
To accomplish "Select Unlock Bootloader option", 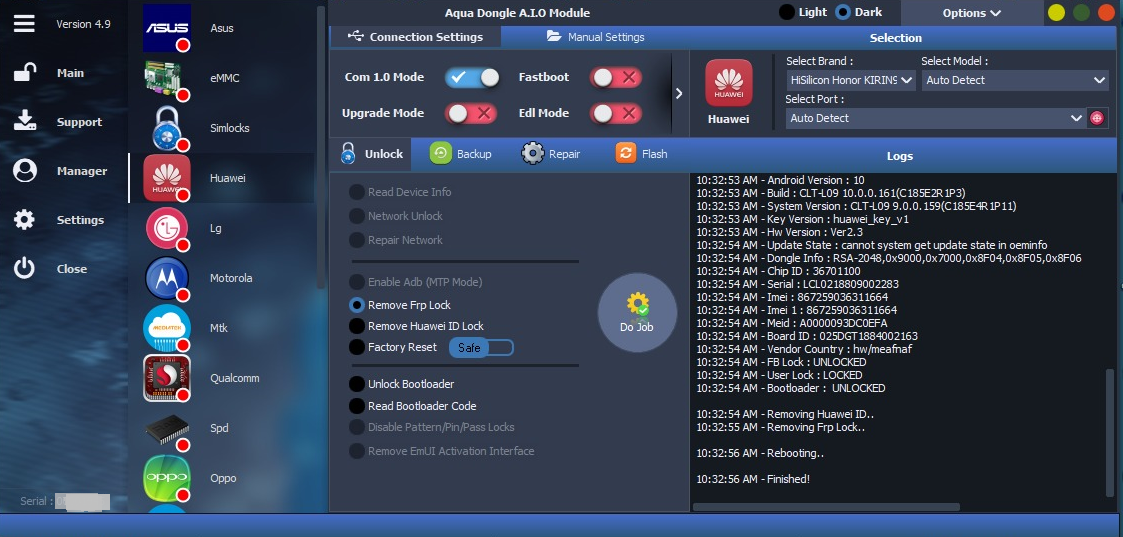I will pyautogui.click(x=402, y=384).
